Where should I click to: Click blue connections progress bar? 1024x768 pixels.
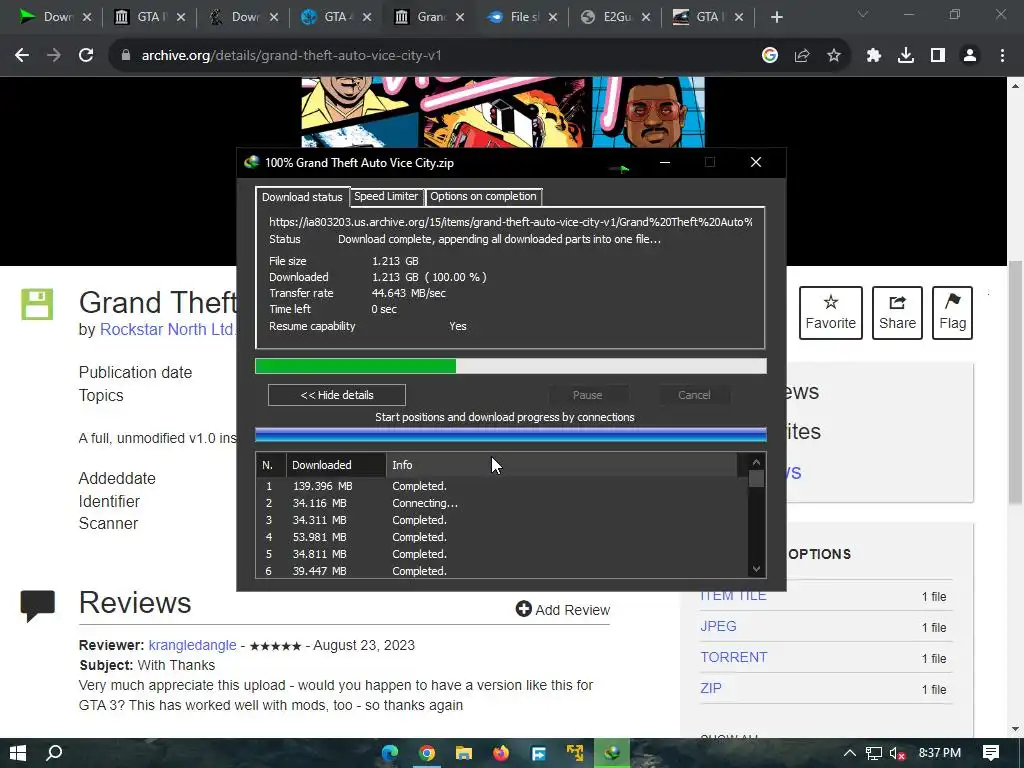511,435
